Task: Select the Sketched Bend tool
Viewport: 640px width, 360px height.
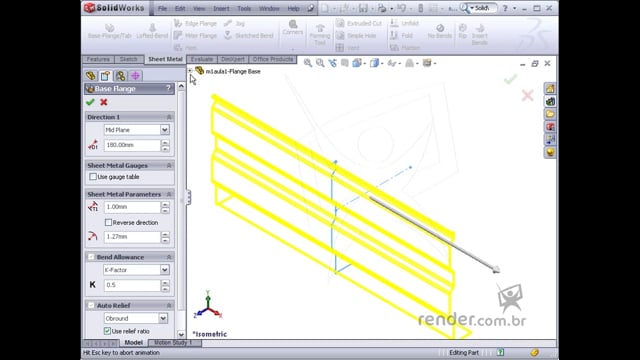Action: pyautogui.click(x=249, y=36)
